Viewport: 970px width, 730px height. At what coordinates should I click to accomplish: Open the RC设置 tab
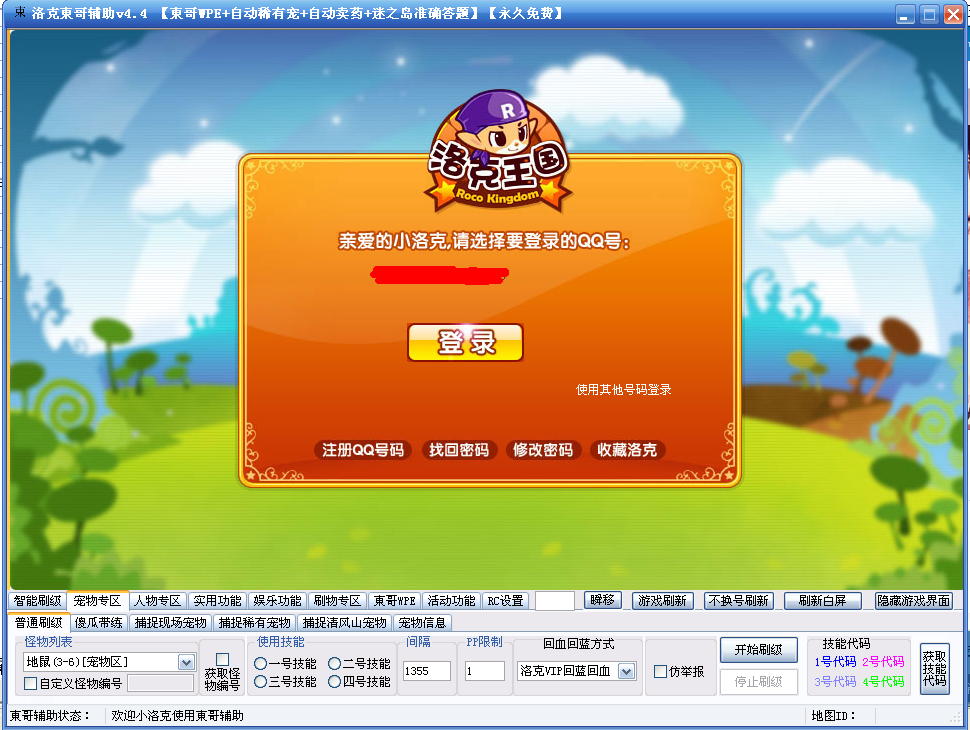click(x=505, y=601)
